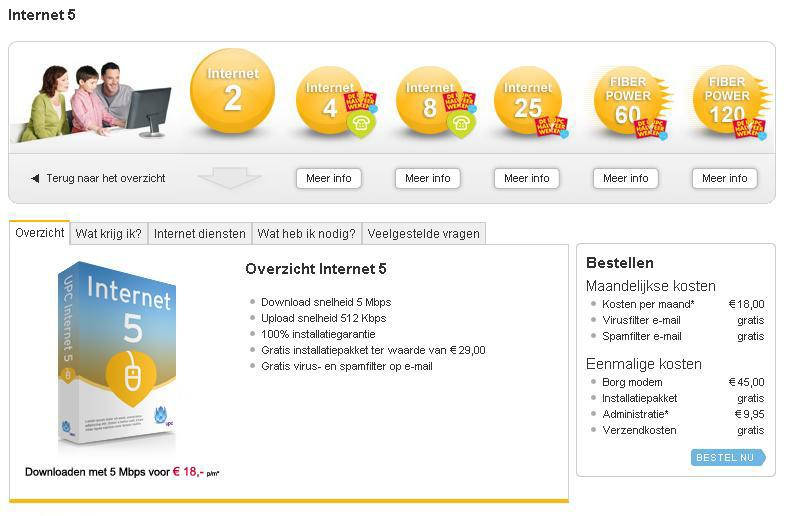Click the Downloaden met 5 Mbps caption
Screen dimensions: 794x516
coord(122,472)
